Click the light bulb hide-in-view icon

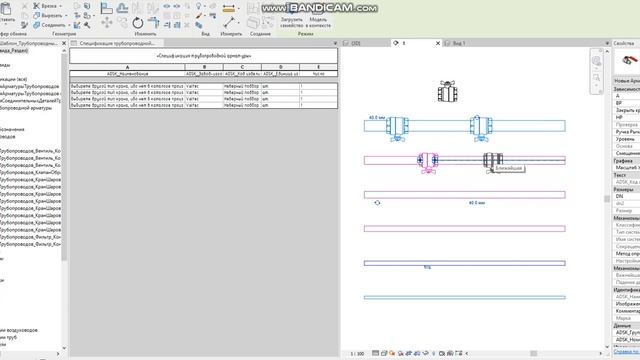click(x=198, y=6)
